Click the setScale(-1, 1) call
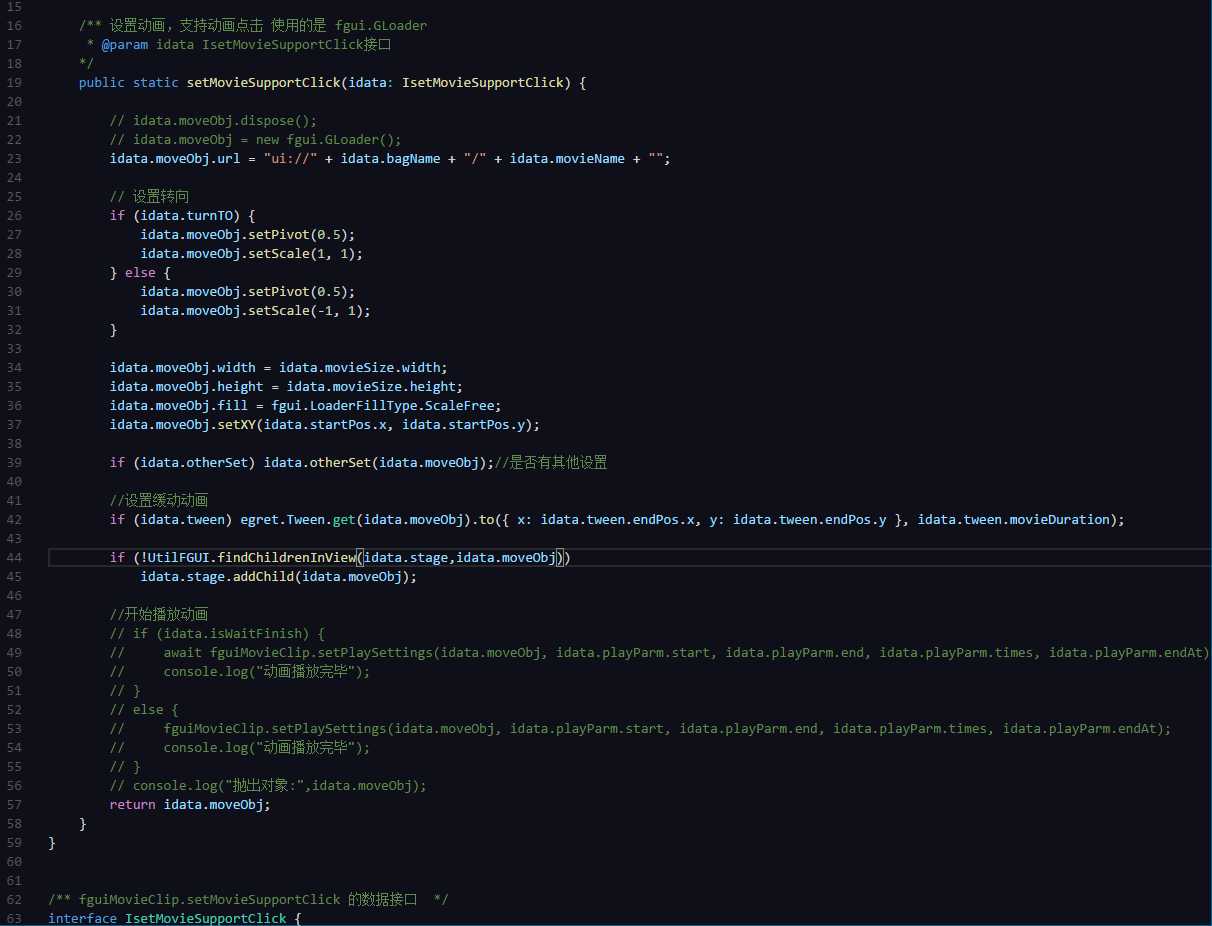 305,311
